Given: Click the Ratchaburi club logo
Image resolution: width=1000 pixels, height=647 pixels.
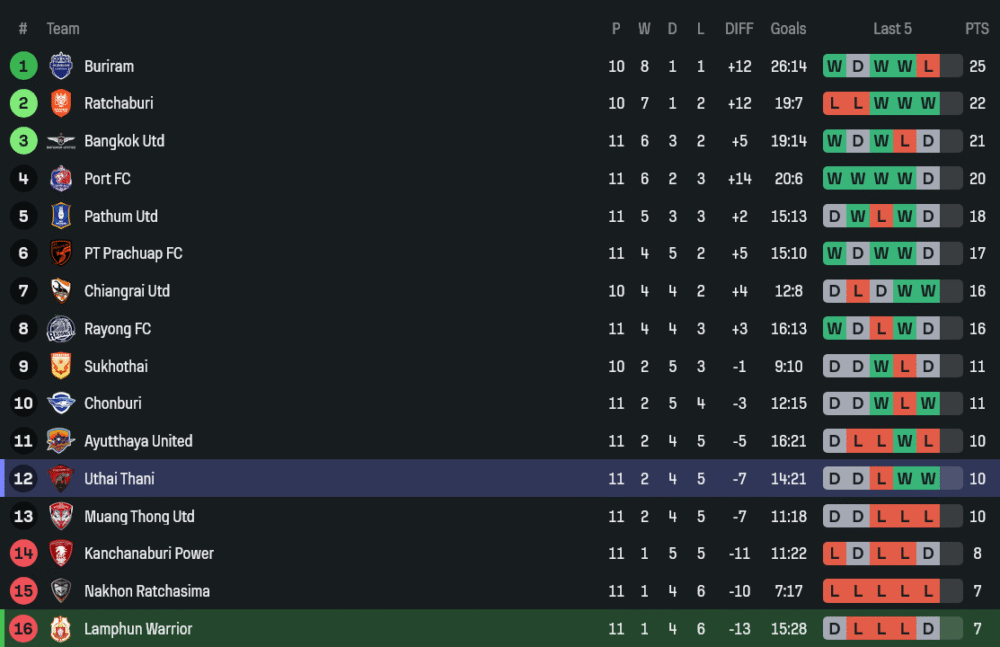Looking at the screenshot, I should tap(61, 103).
